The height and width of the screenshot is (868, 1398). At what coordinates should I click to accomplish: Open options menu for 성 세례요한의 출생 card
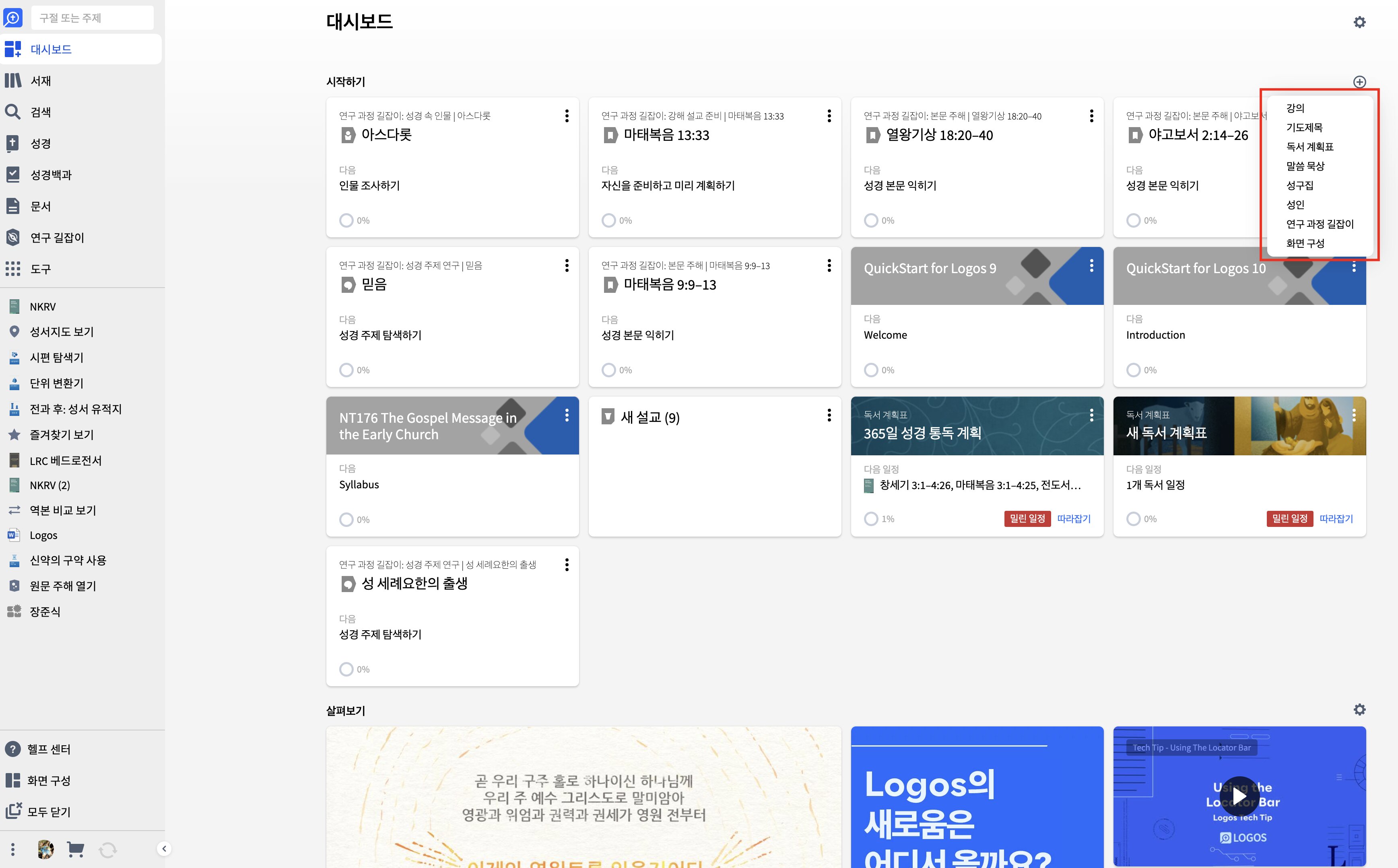pyautogui.click(x=567, y=565)
